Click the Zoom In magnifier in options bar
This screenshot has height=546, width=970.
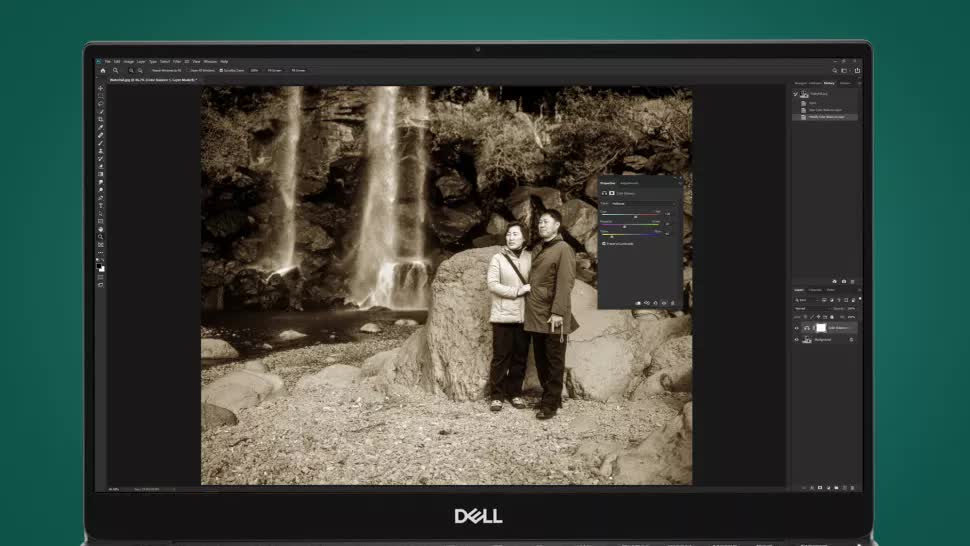[131, 70]
